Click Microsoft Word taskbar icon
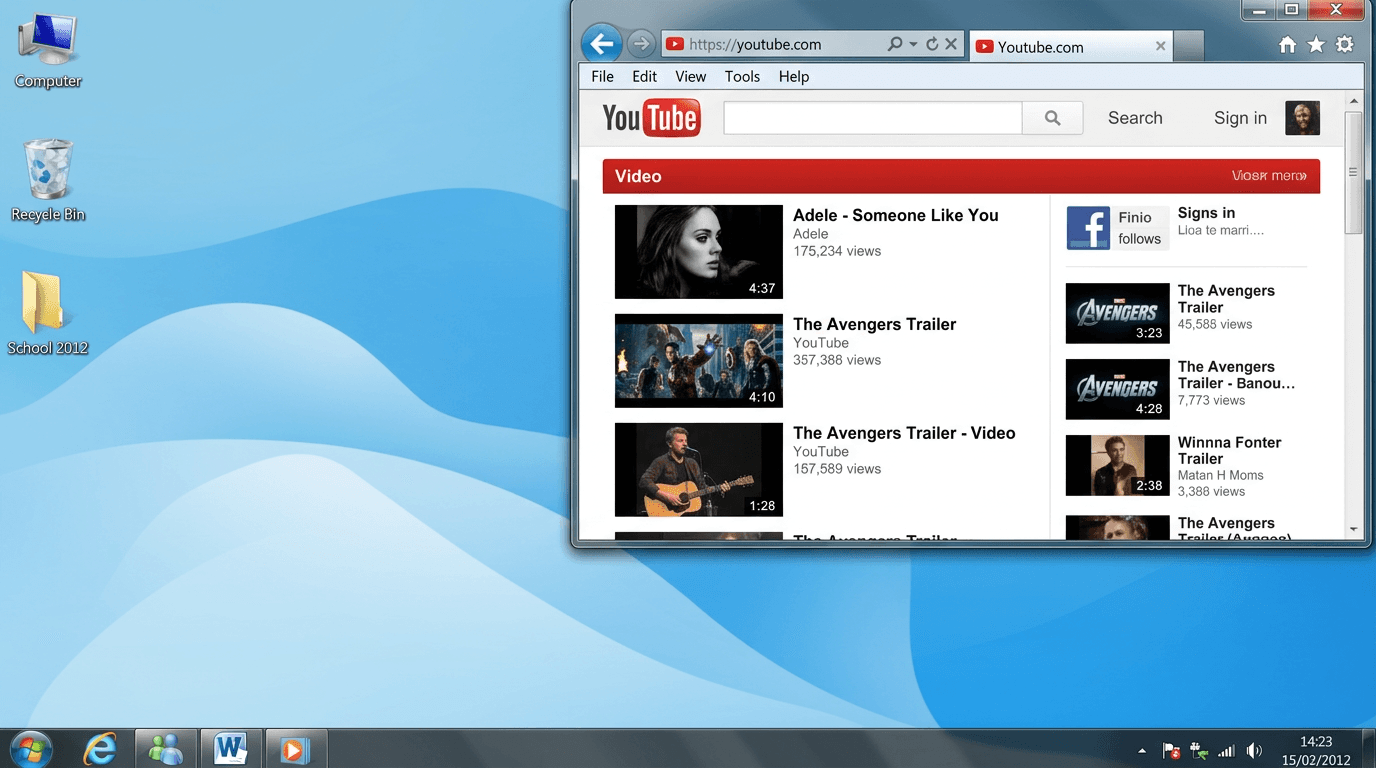The image size is (1376, 768). point(231,748)
